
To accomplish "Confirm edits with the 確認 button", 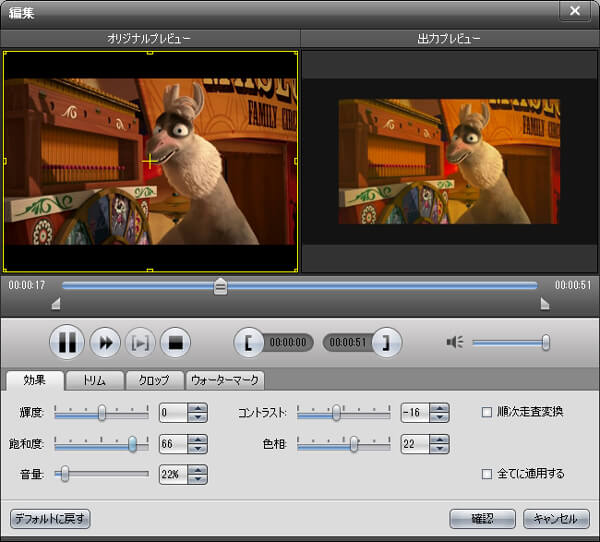I will 483,519.
